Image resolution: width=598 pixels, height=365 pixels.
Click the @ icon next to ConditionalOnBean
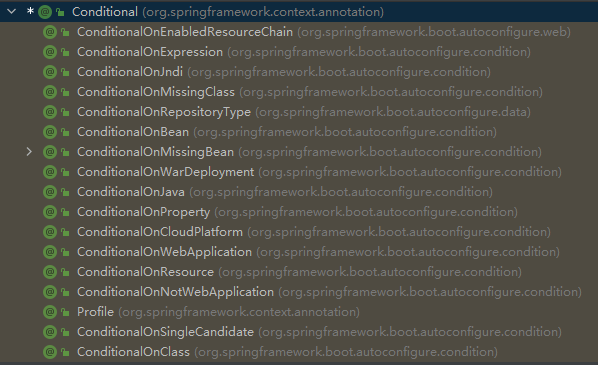[x=50, y=132]
